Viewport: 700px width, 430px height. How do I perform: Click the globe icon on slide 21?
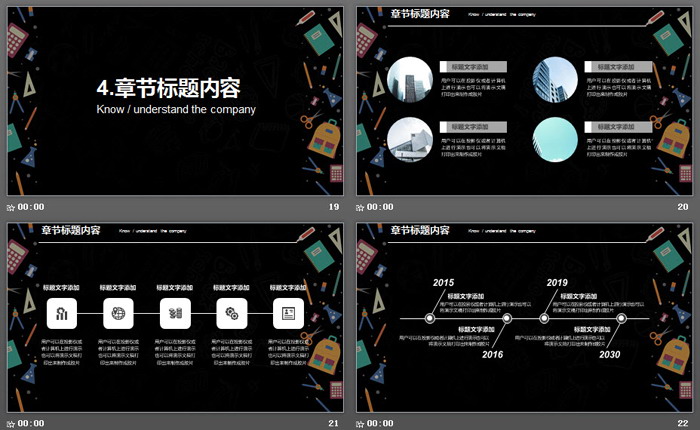[118, 313]
